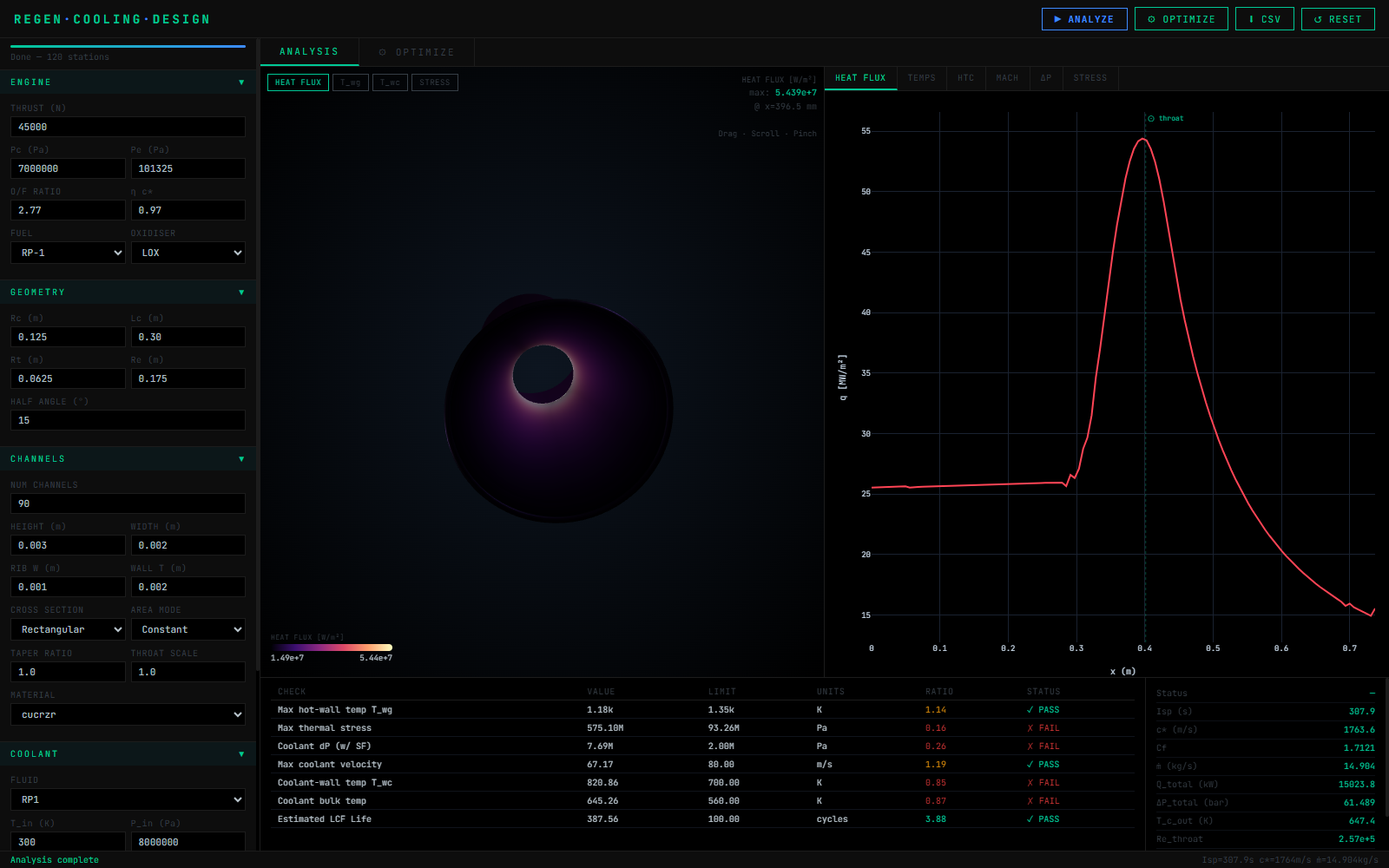Collapse the CHANNELS section arrow
Image resolution: width=1389 pixels, height=868 pixels.
click(241, 459)
